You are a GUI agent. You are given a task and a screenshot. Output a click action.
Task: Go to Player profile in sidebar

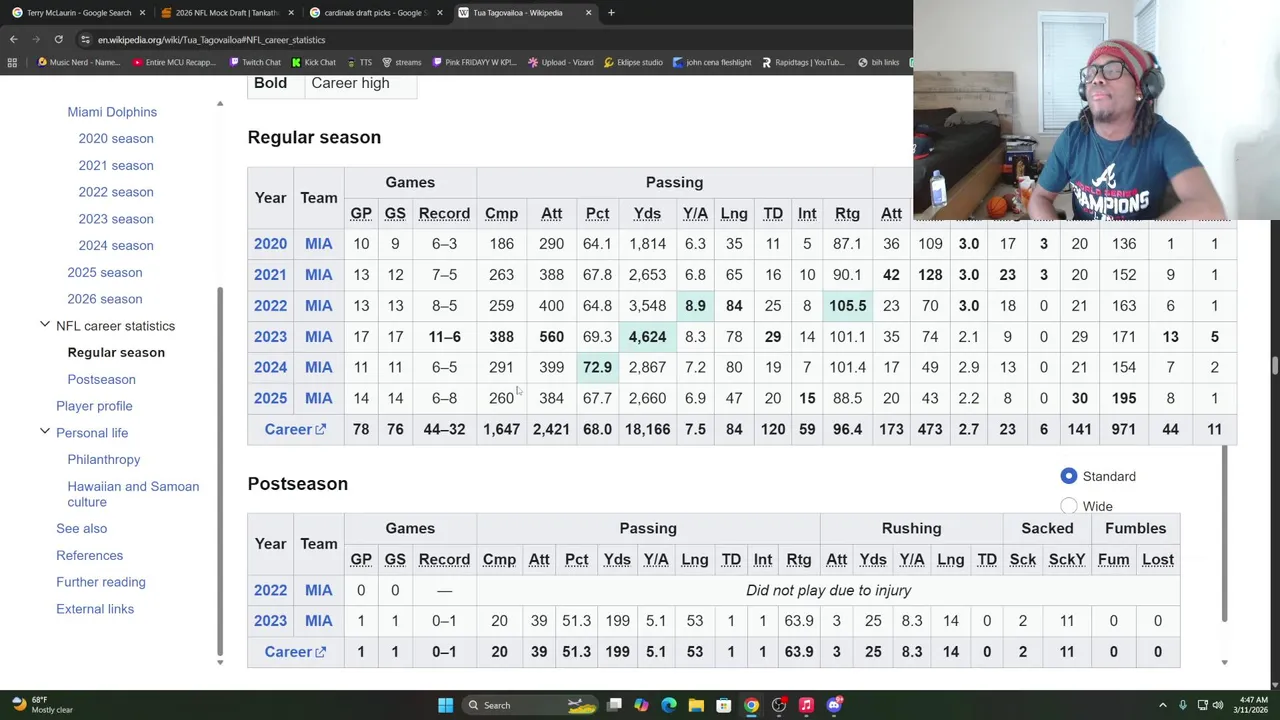pos(94,406)
